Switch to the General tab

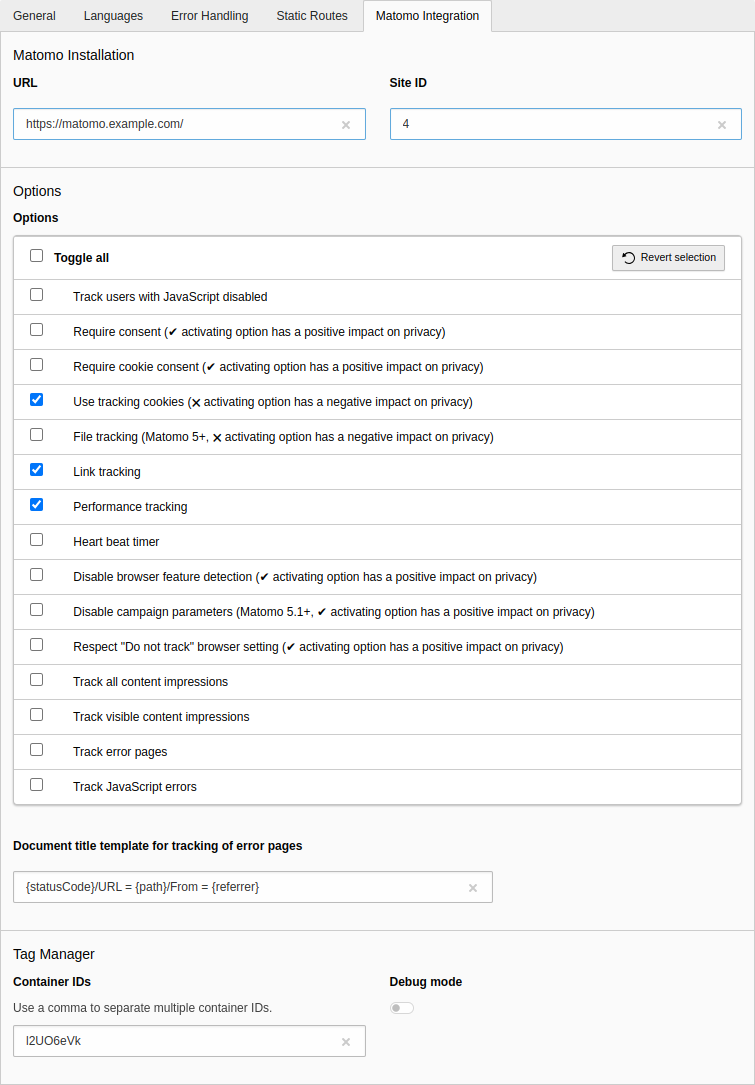coord(34,16)
